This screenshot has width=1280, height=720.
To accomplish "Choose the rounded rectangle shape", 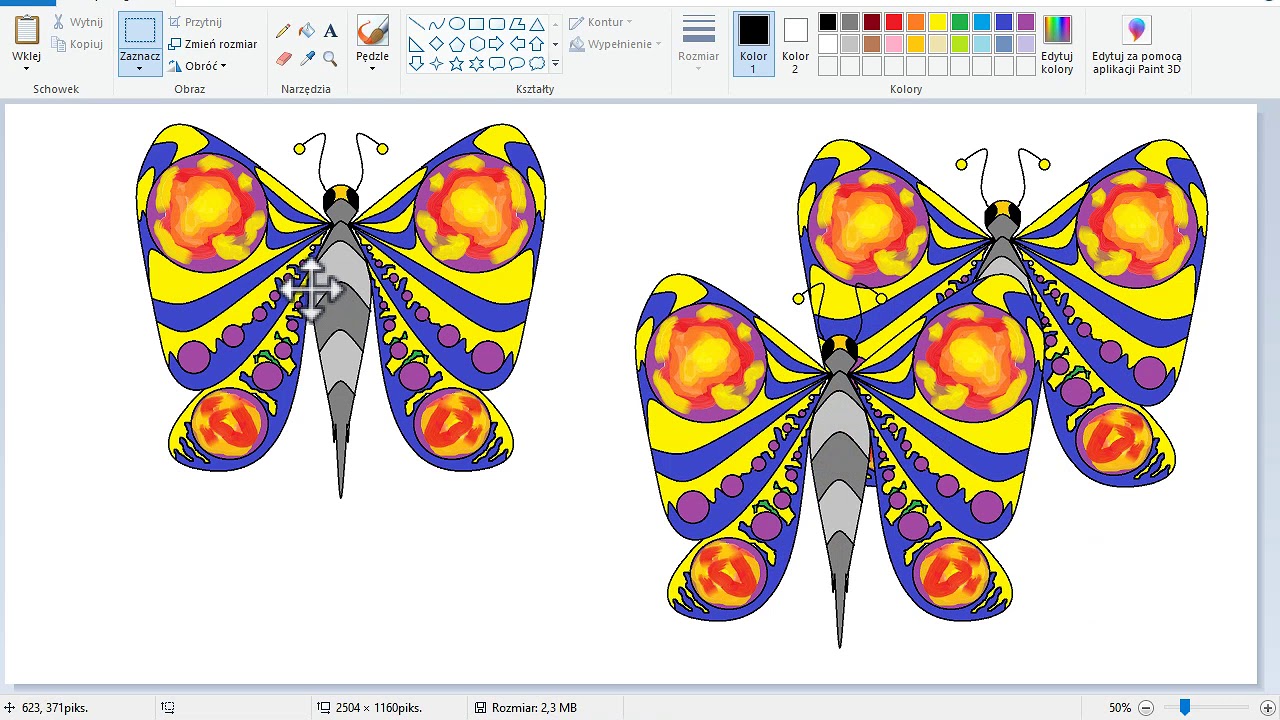I will [496, 24].
